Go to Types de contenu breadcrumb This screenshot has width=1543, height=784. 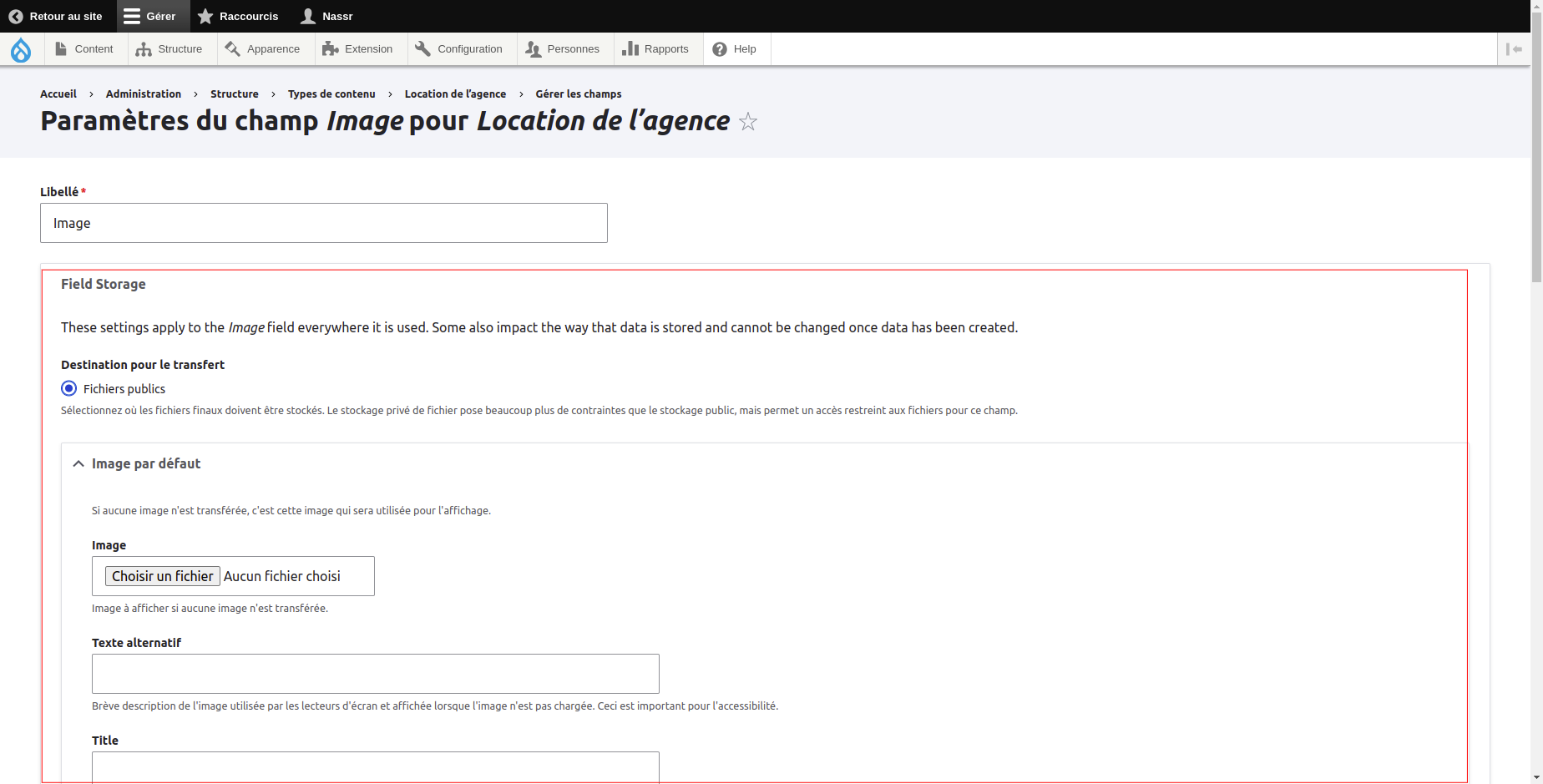331,94
